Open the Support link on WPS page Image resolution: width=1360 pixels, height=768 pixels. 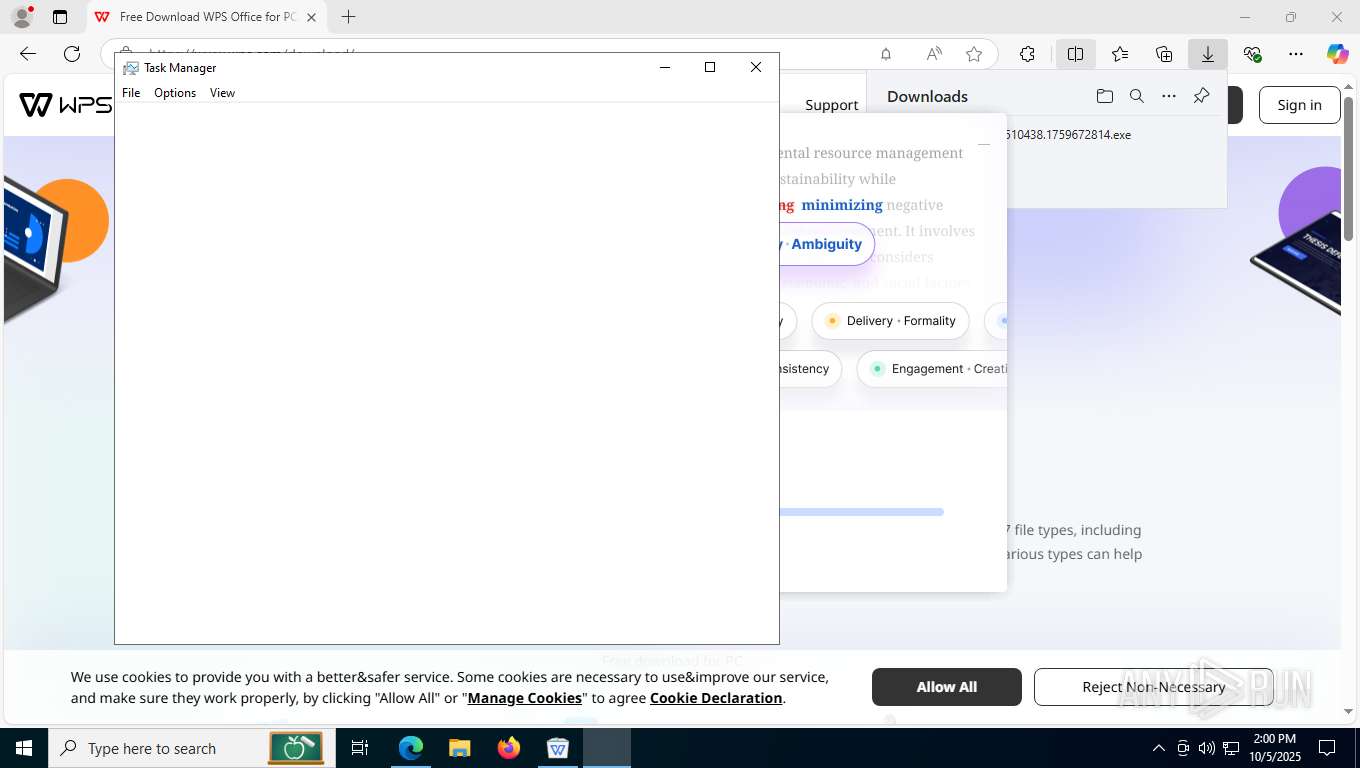[x=831, y=105]
